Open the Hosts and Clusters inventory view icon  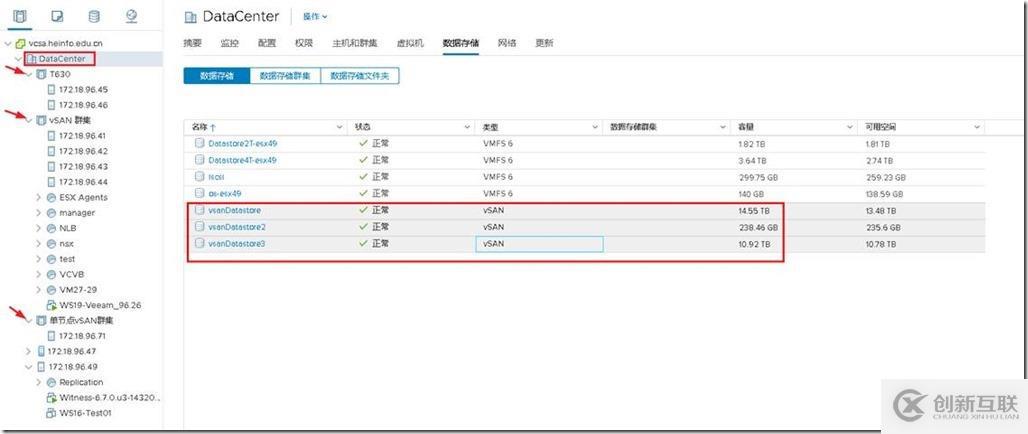click(x=20, y=16)
